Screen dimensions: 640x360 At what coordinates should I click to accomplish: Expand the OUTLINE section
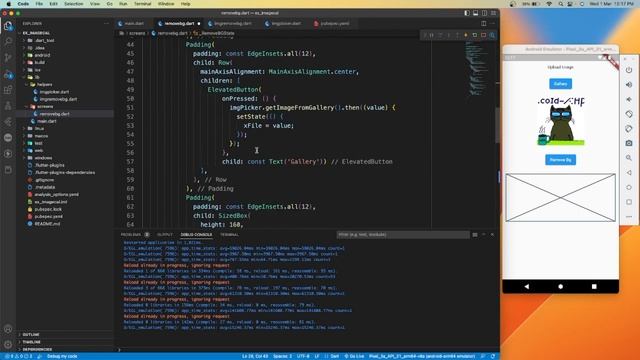click(x=31, y=335)
